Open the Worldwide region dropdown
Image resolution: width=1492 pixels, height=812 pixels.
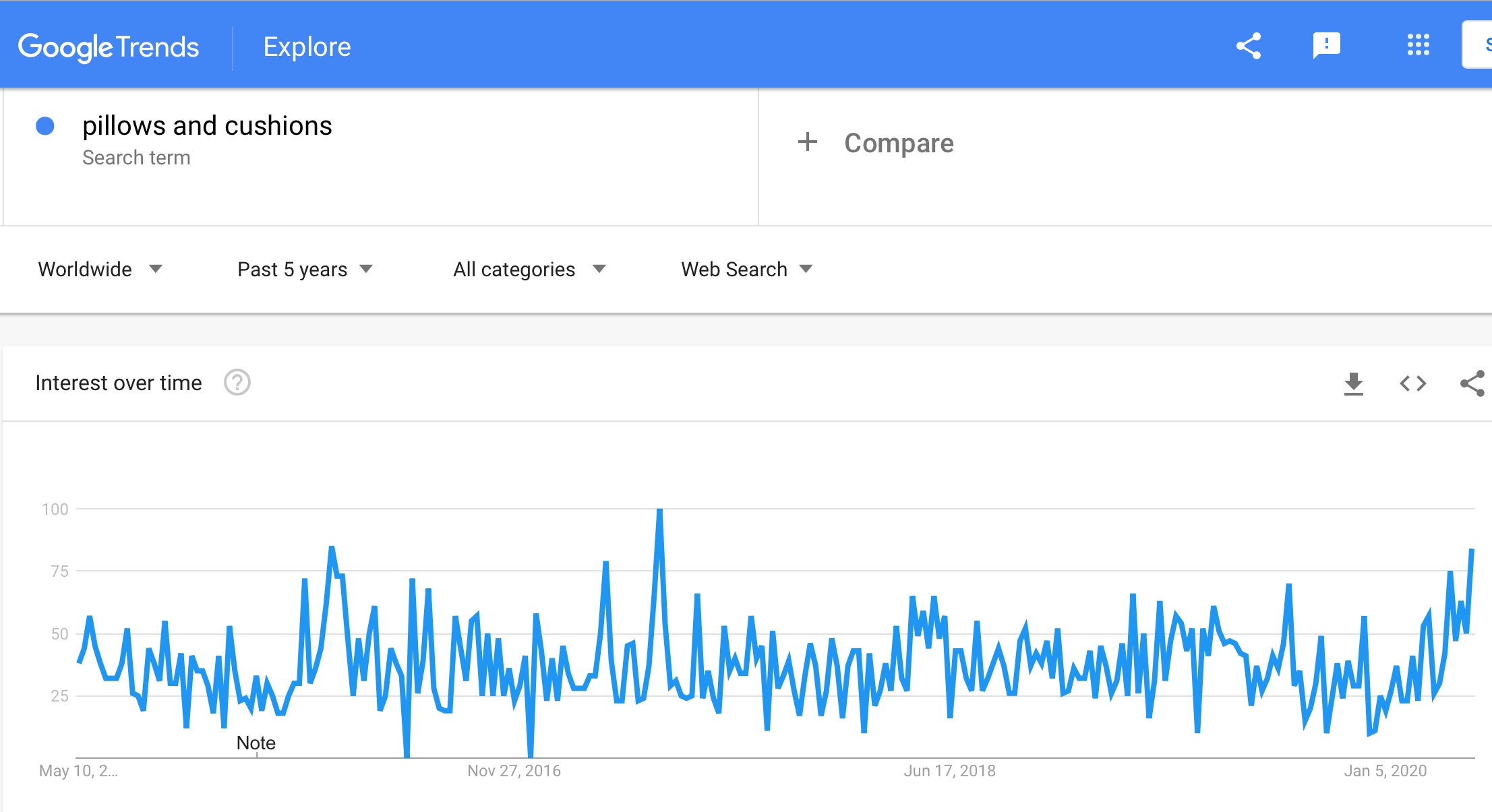100,270
